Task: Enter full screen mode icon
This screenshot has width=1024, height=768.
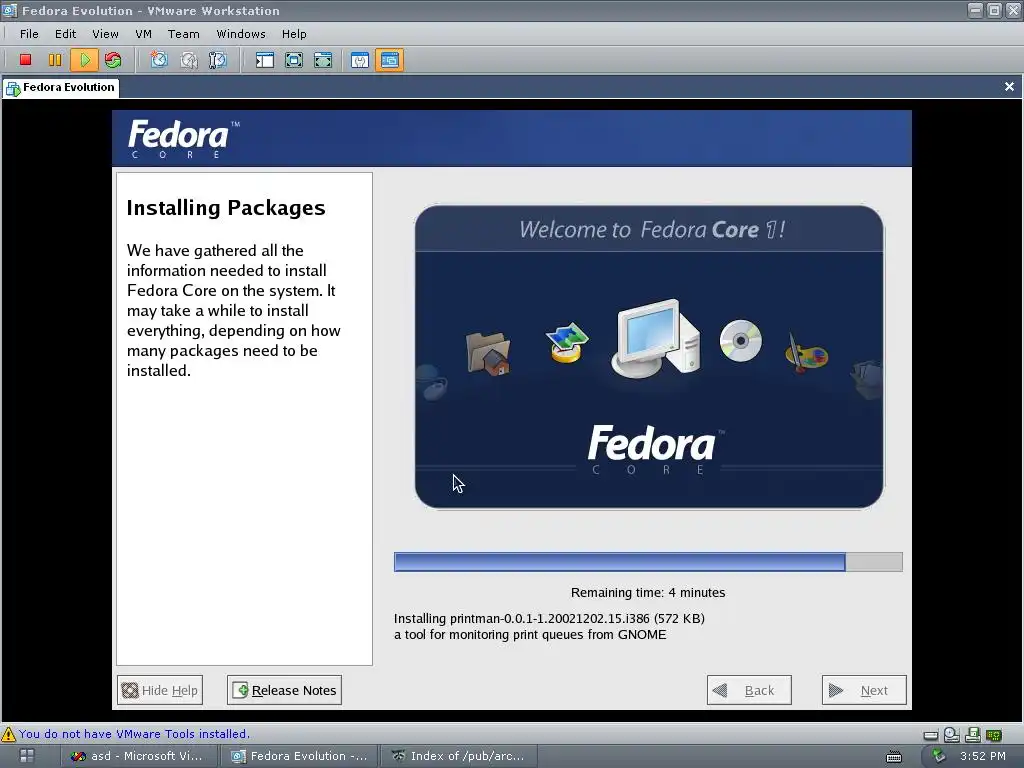Action: click(x=294, y=60)
